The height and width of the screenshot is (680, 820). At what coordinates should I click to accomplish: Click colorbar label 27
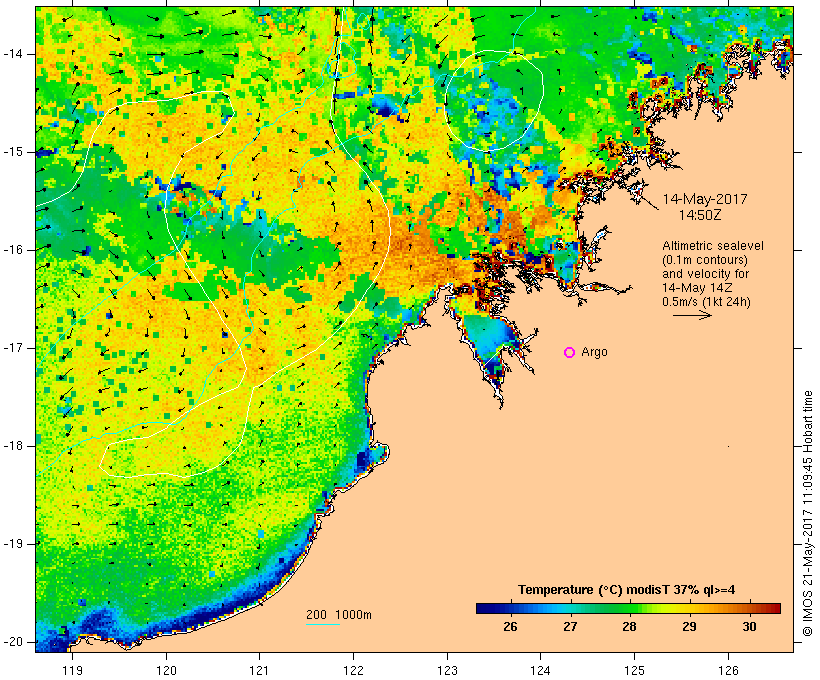[x=570, y=627]
